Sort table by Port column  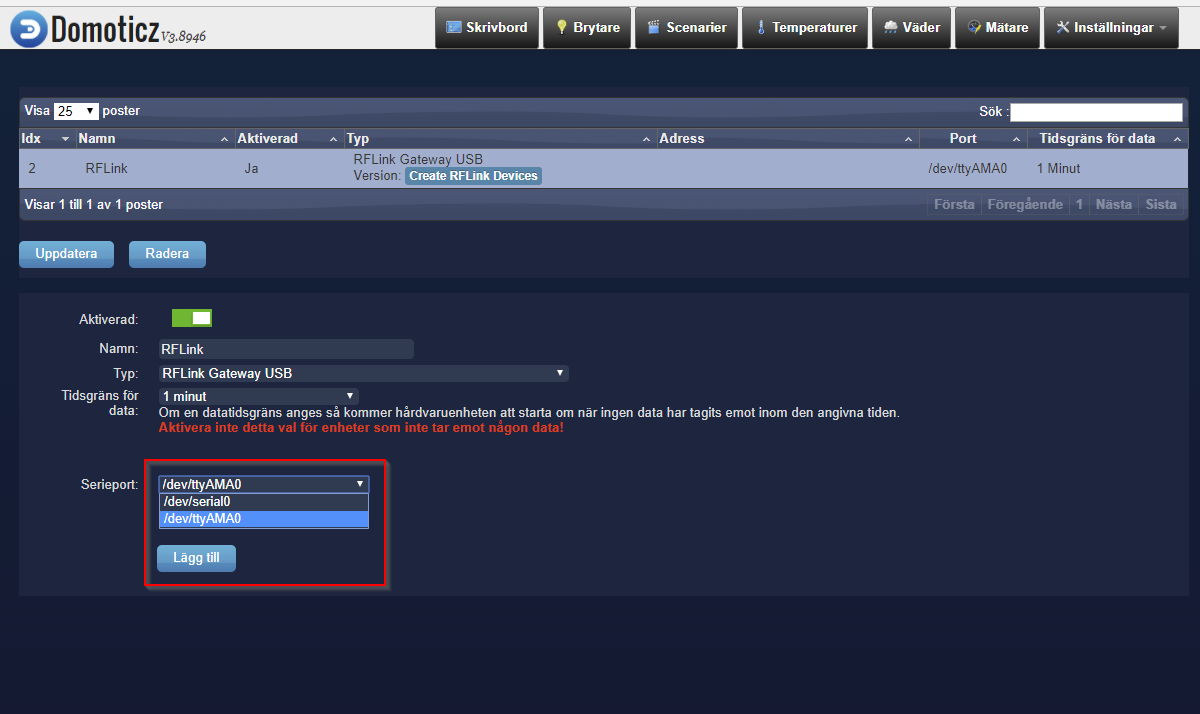pos(972,139)
